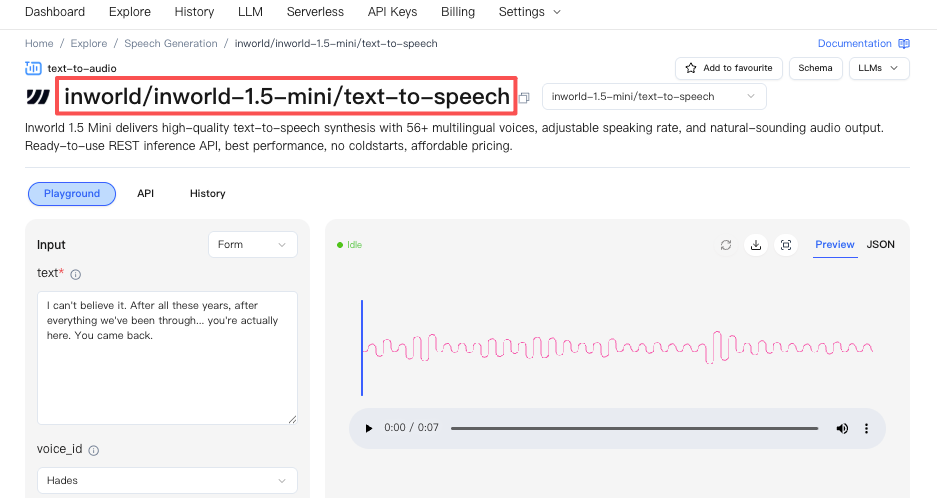Open the inworld-1.5-mini/text-to-speech model selector

(654, 97)
